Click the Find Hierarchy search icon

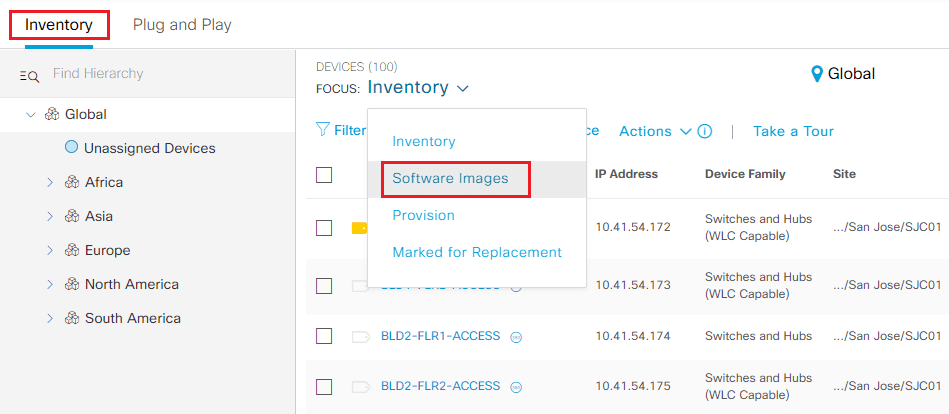pos(29,76)
